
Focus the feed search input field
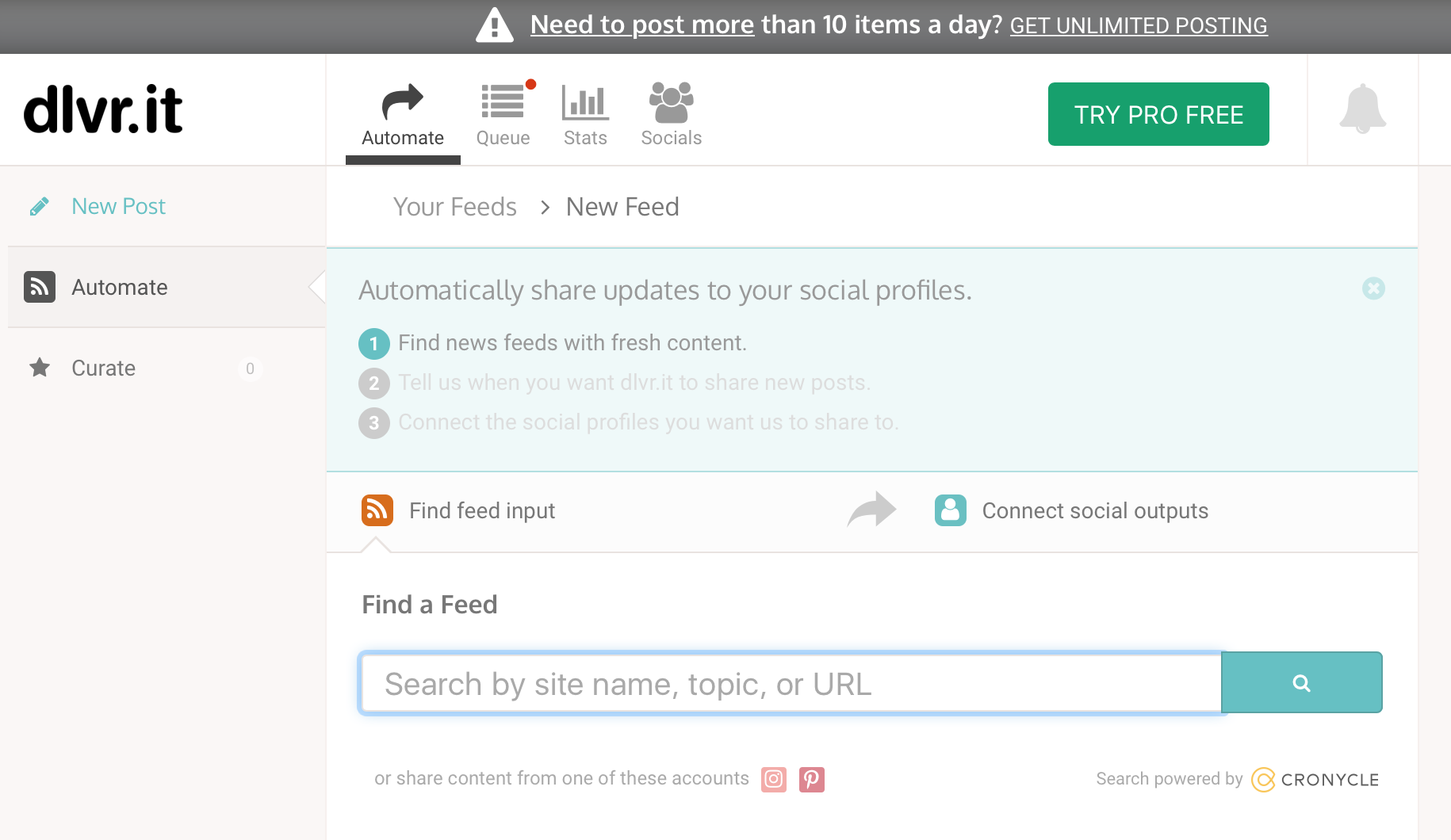[791, 683]
